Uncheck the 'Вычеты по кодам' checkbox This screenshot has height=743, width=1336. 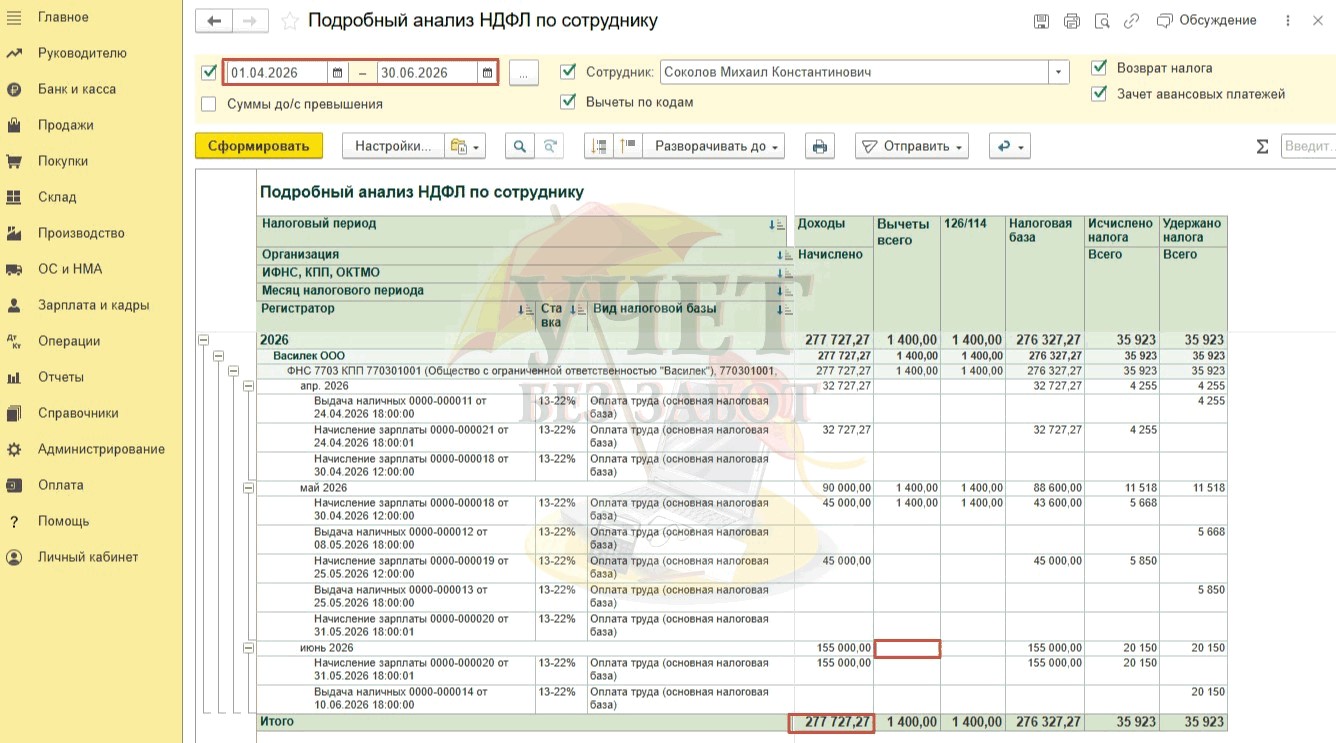[x=568, y=101]
